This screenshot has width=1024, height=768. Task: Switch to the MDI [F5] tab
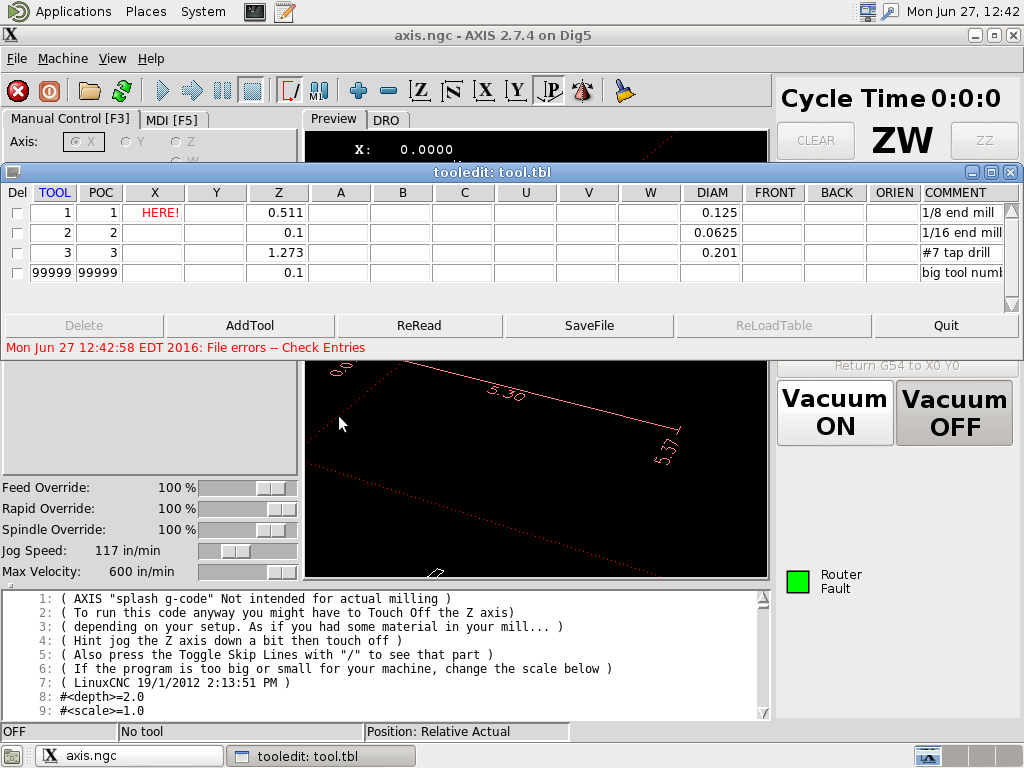[172, 120]
